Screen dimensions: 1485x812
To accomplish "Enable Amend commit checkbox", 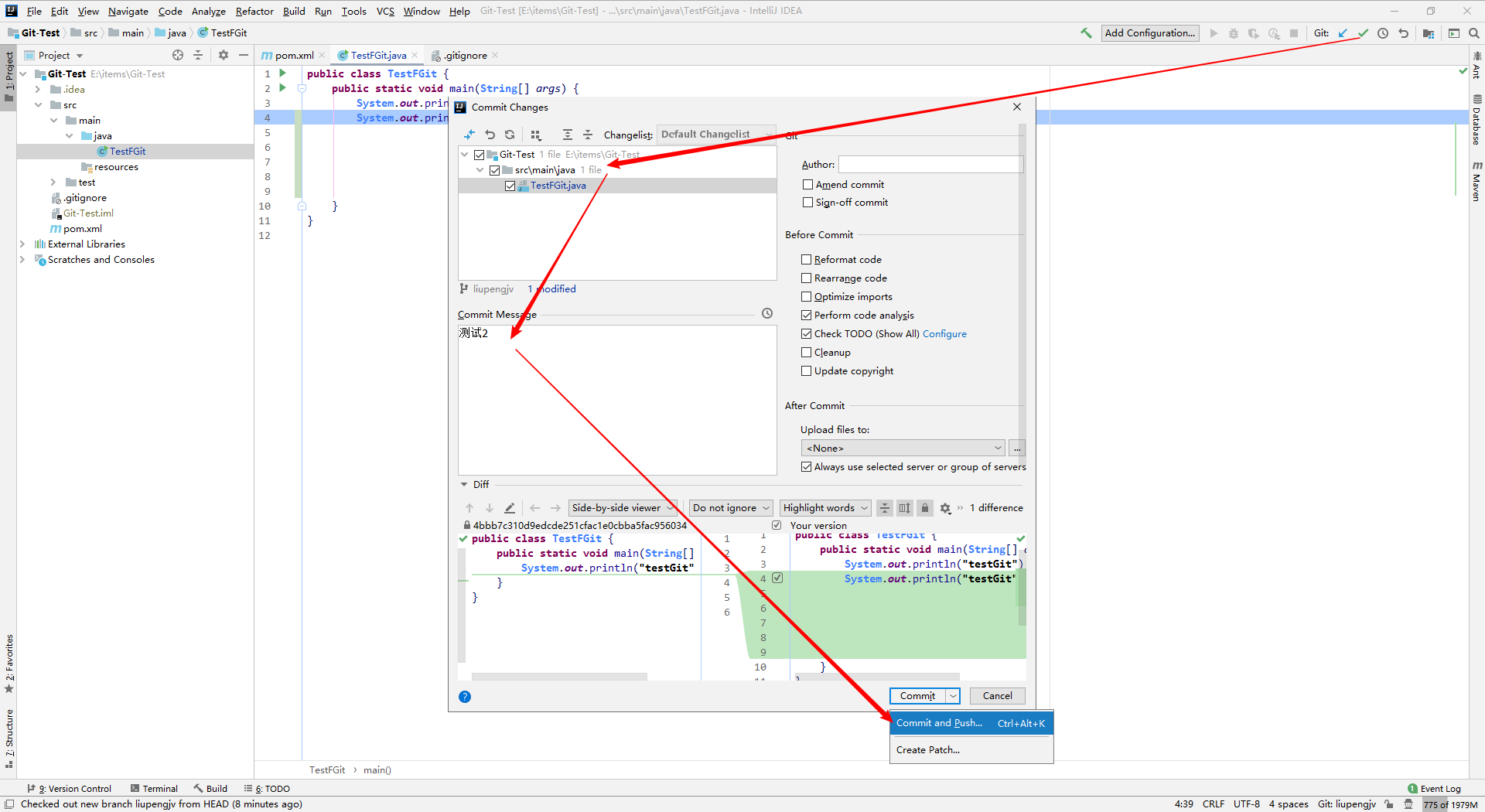I will pos(807,185).
